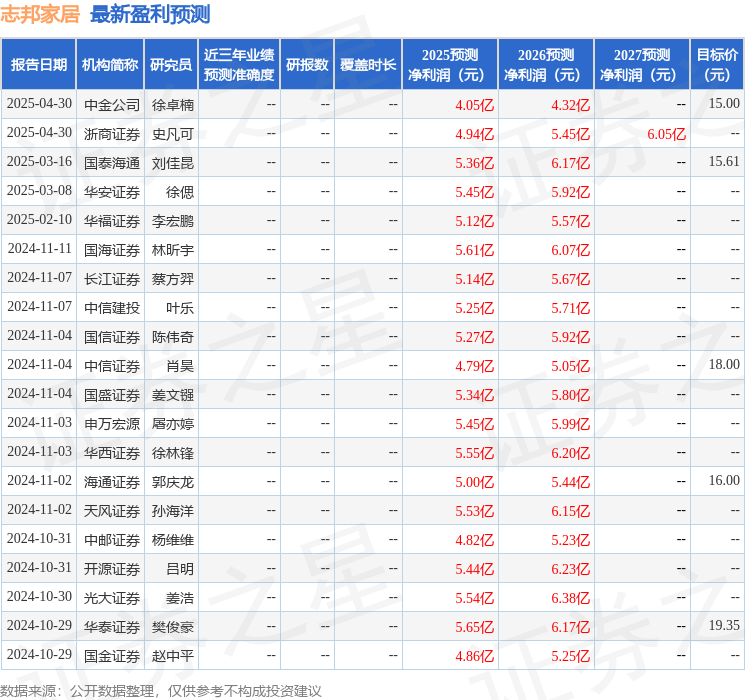This screenshot has width=745, height=700.
Task: Click the 5.00亿 forecast for 海通证券
Action: [x=474, y=482]
